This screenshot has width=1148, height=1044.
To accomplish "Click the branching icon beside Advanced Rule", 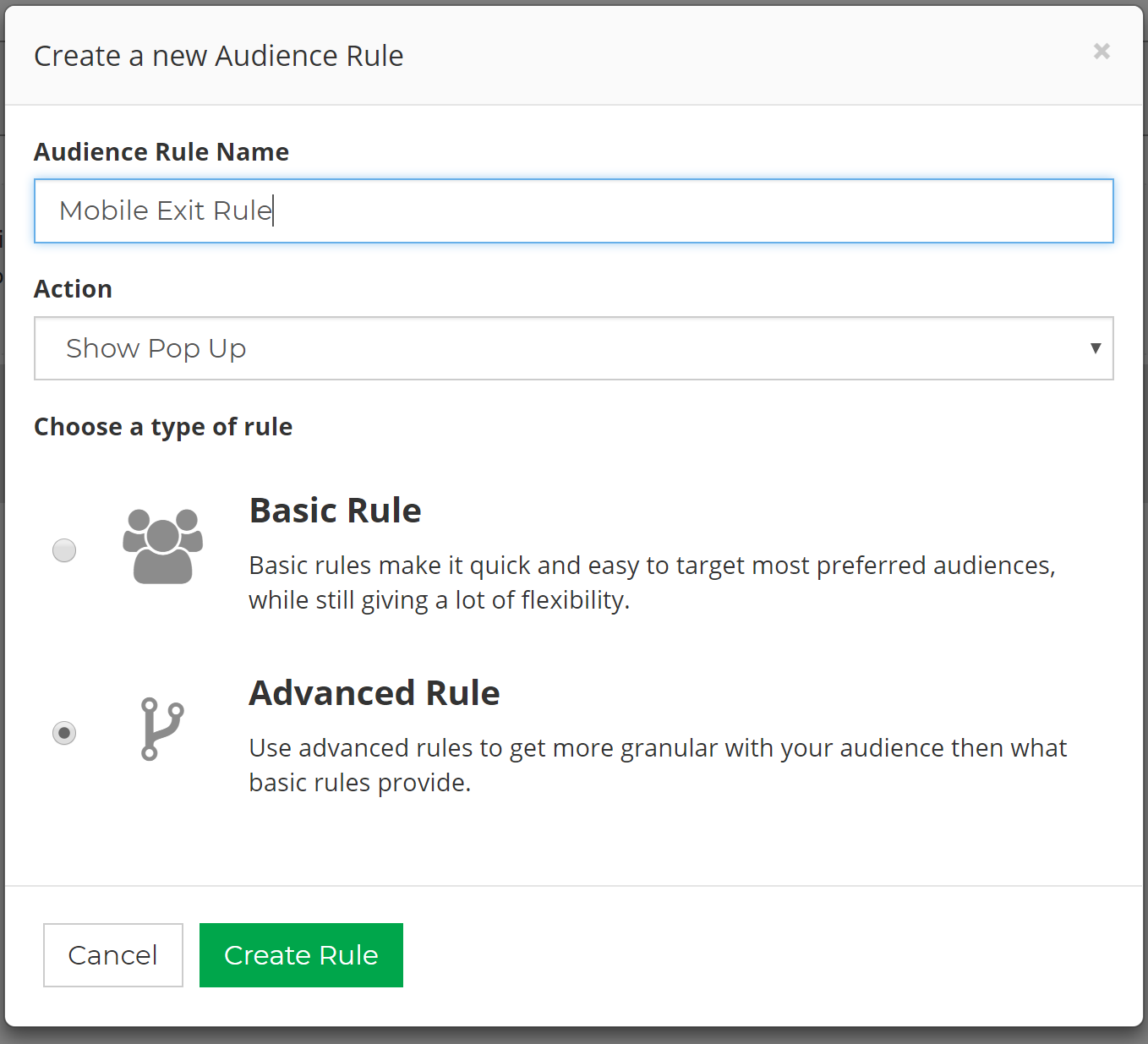I will coord(161,729).
